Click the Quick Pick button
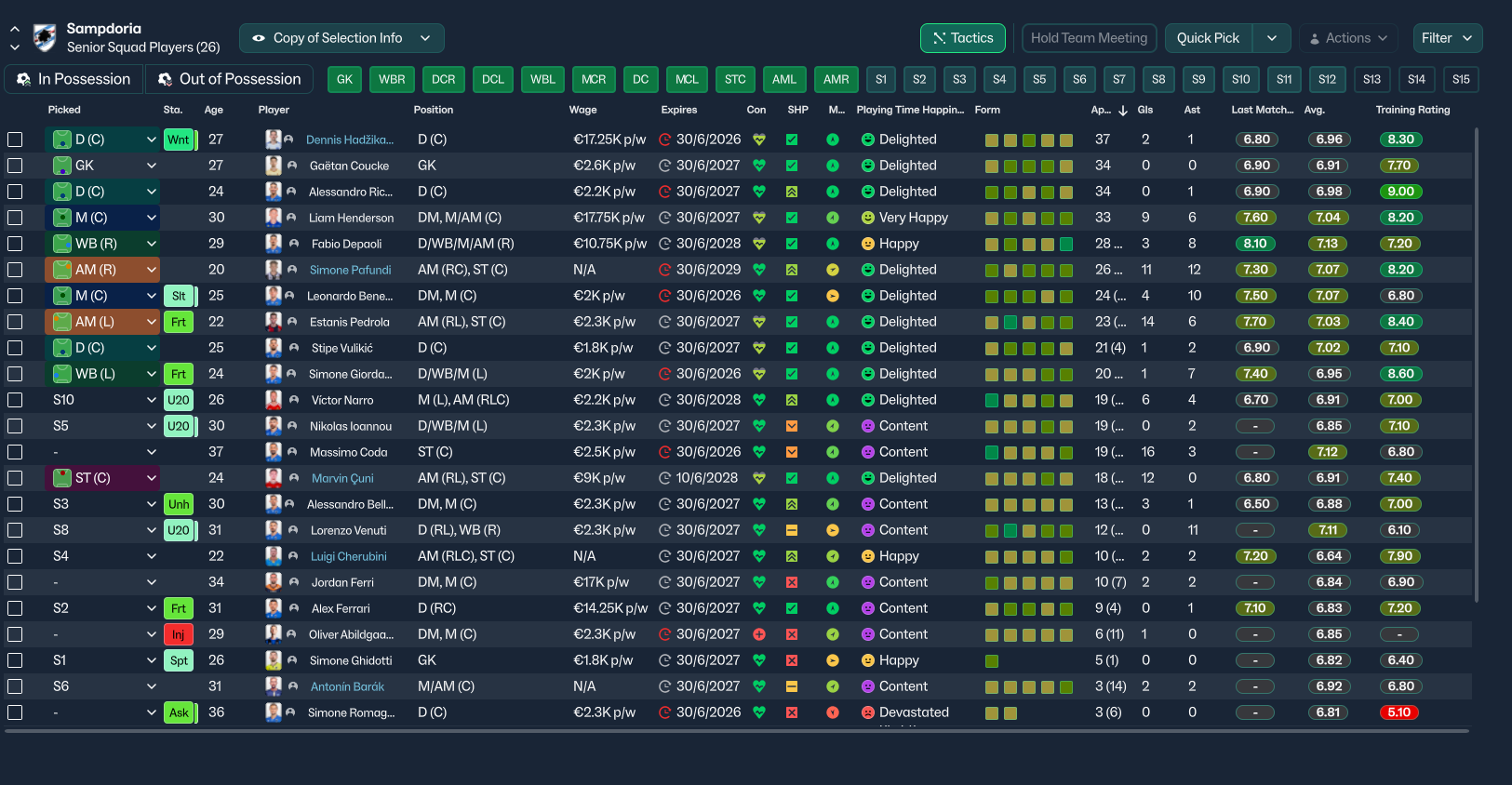The image size is (1512, 785). coord(1208,38)
